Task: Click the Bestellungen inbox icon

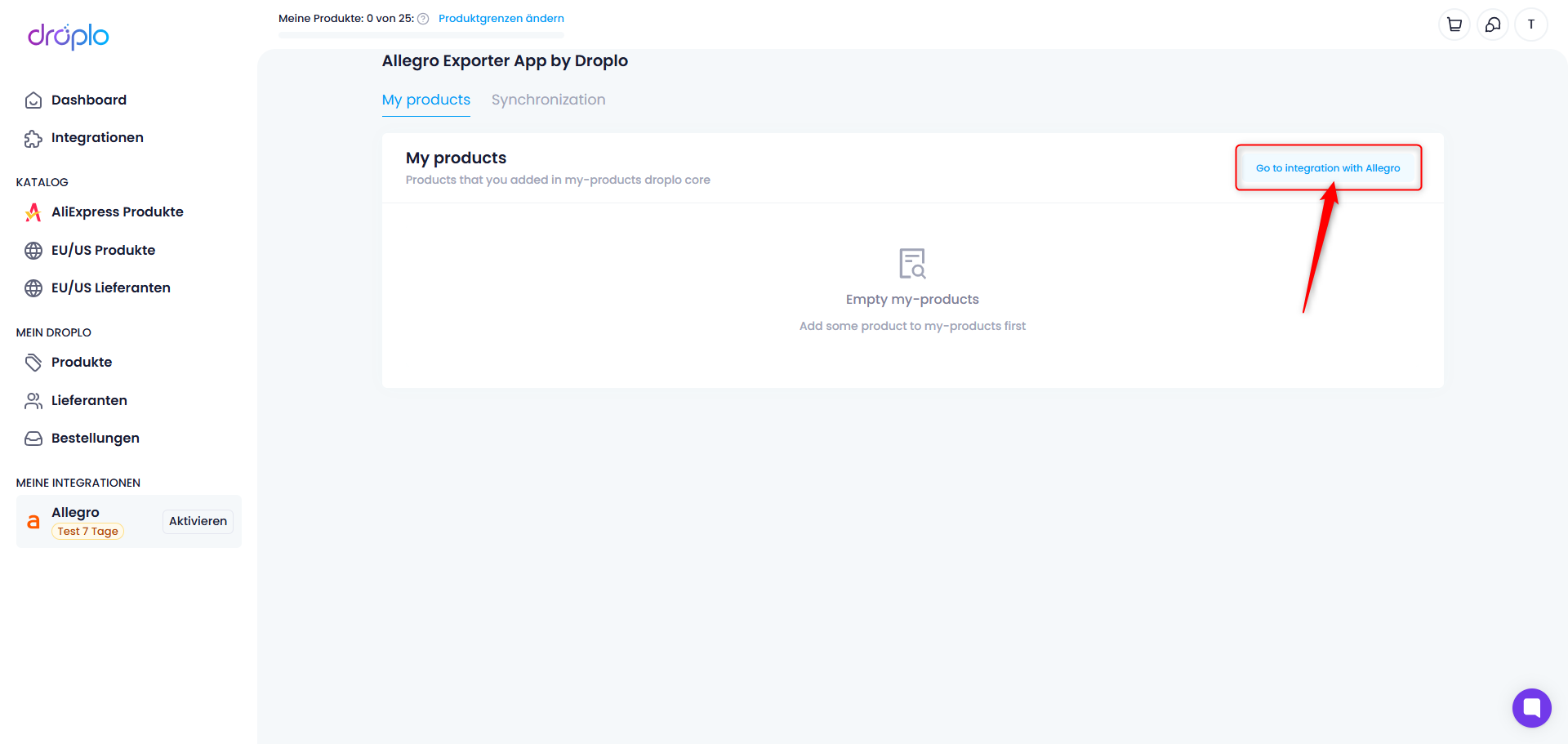Action: (x=33, y=439)
